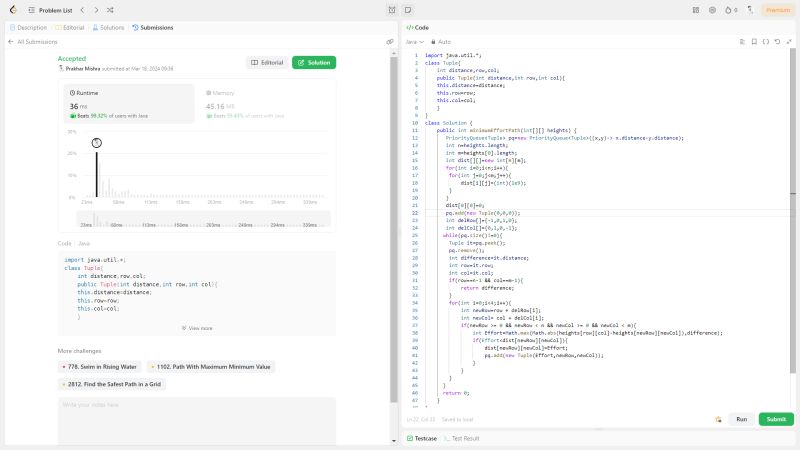Run the code

click(x=741, y=419)
